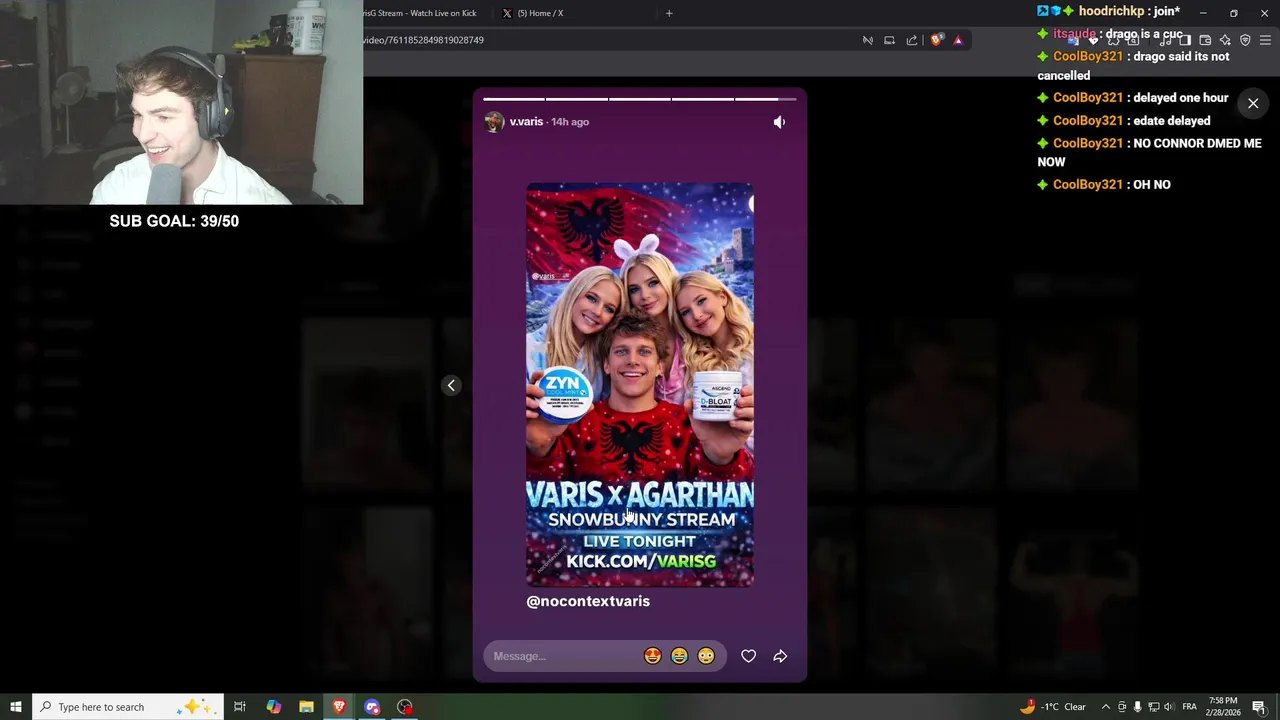
Task: Click the SUB GOAL: 39/50 text
Action: click(174, 221)
